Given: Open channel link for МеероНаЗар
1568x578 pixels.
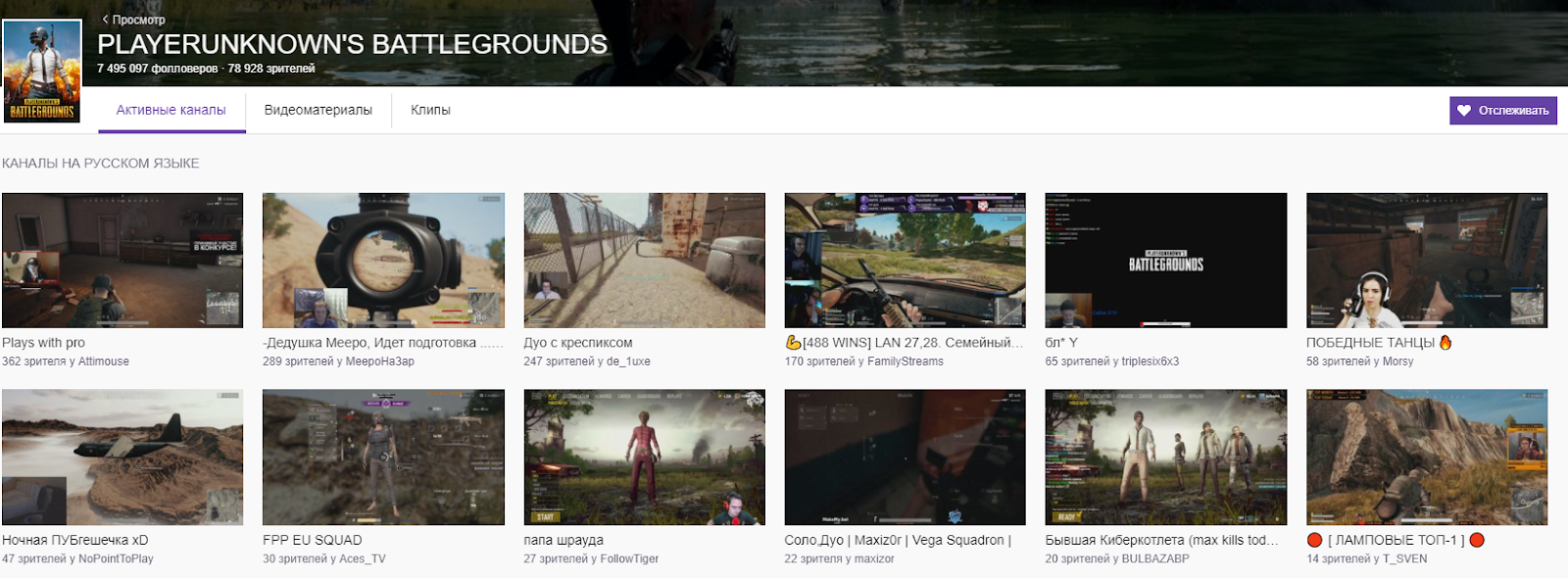Looking at the screenshot, I should pos(380,361).
